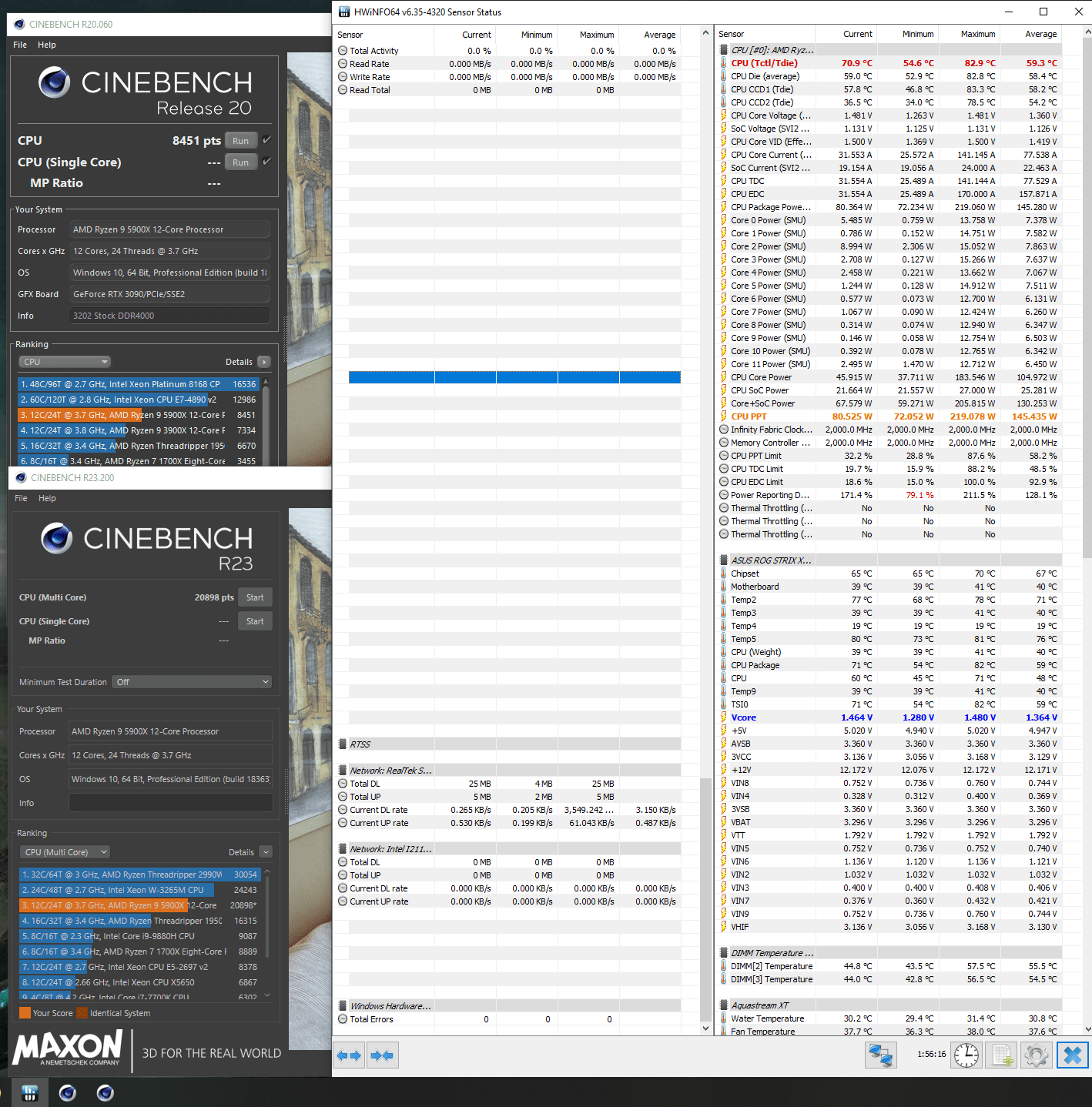Viewport: 1092px width, 1107px height.
Task: Select the Intel Xeon Platinum 8168 ranking entry
Action: [x=139, y=384]
